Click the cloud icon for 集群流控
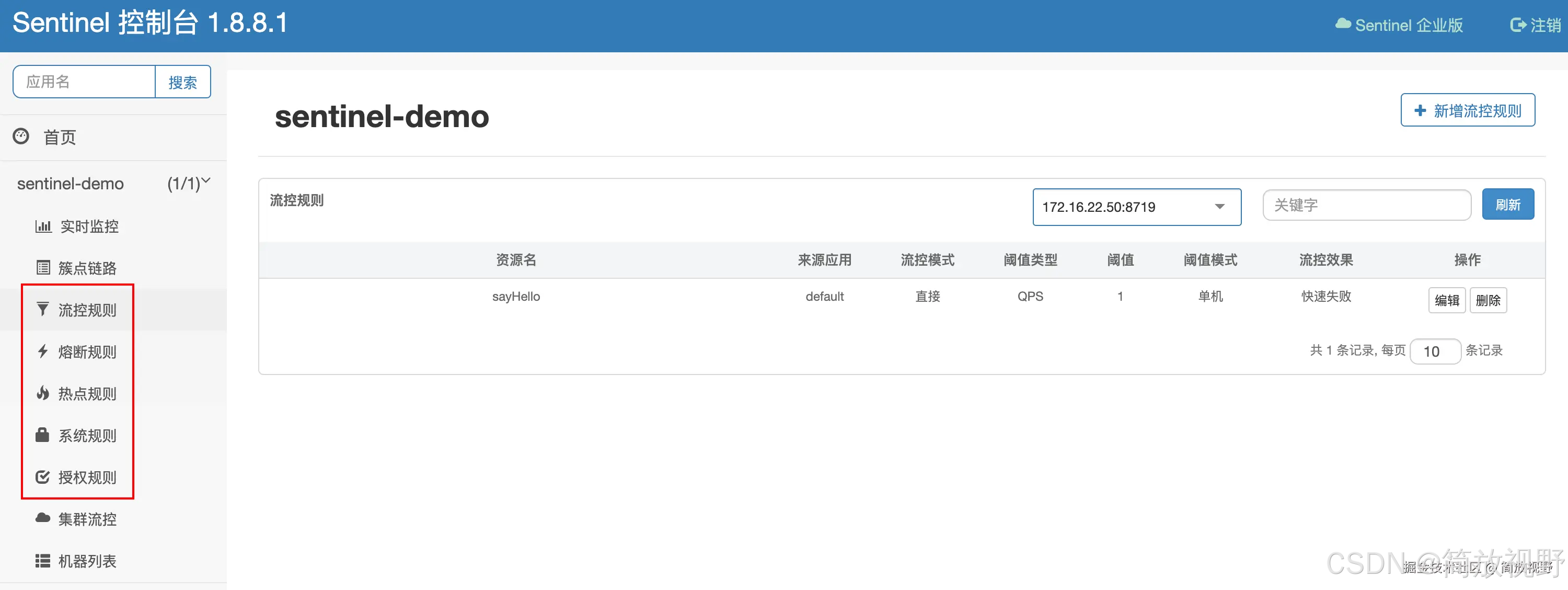Viewport: 1568px width, 590px height. 43,518
